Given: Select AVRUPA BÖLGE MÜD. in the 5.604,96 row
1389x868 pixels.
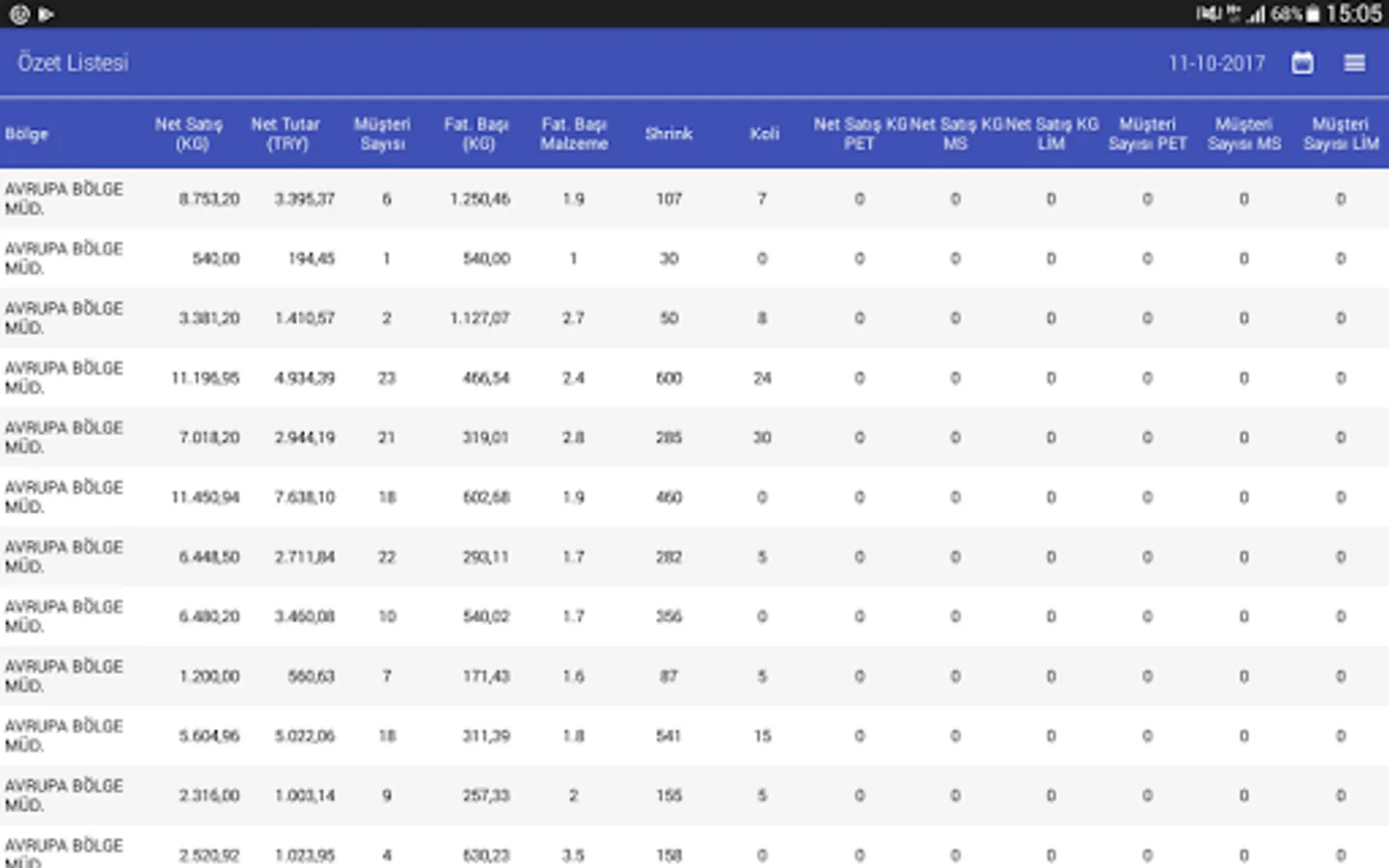Looking at the screenshot, I should click(x=64, y=737).
